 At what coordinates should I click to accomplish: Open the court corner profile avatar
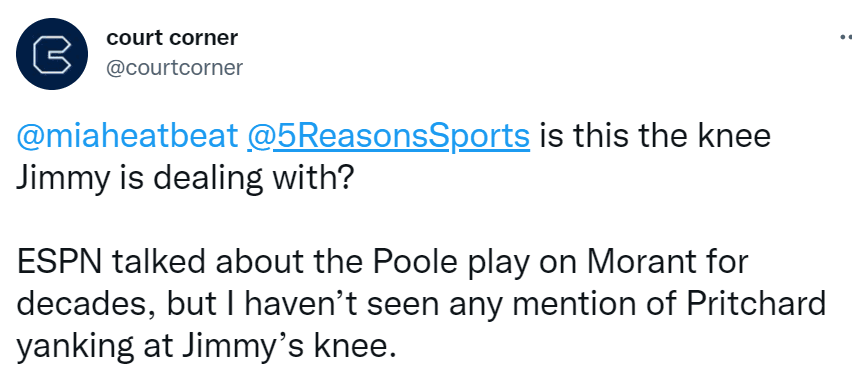[52, 54]
